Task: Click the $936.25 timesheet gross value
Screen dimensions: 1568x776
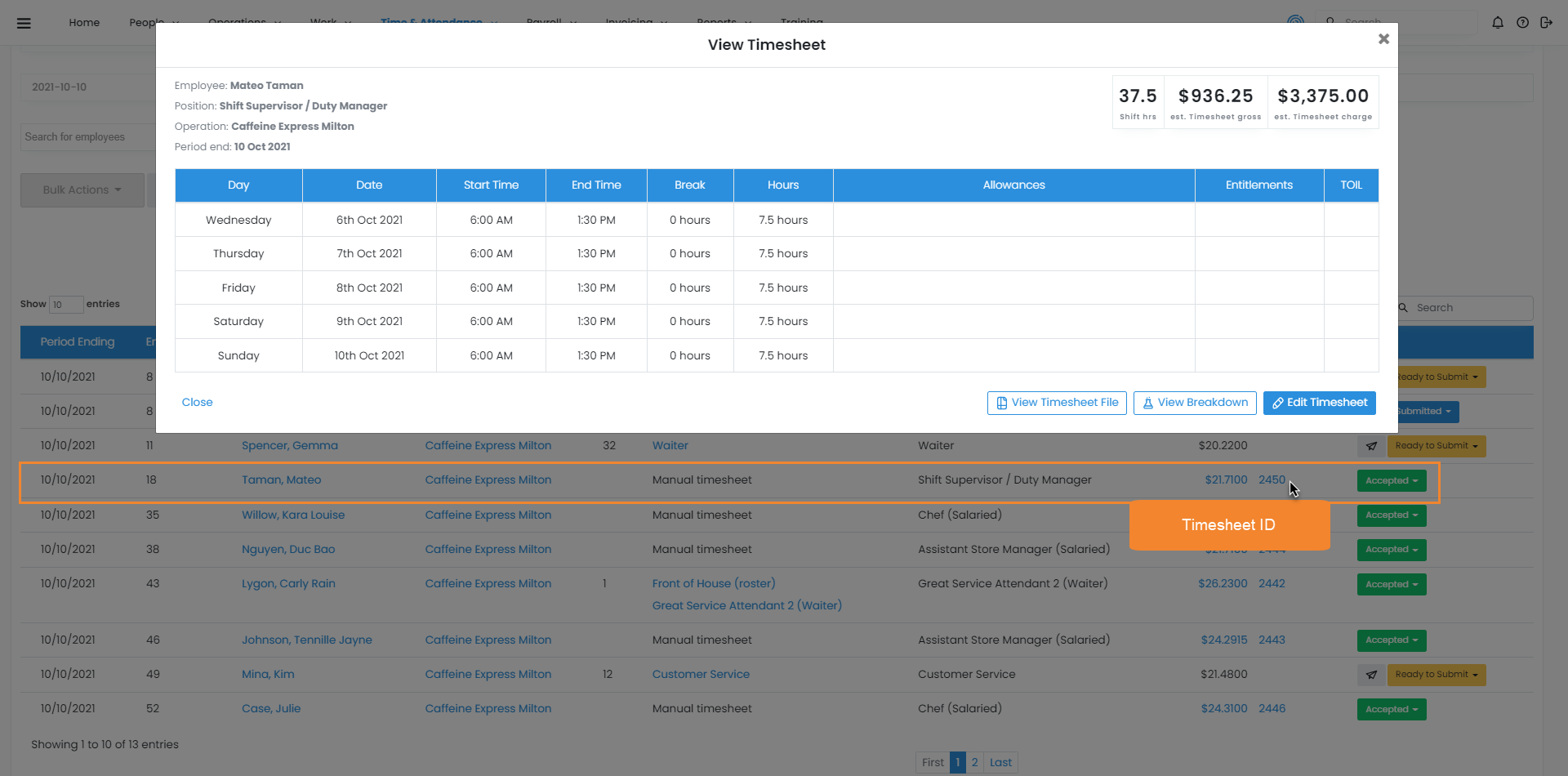Action: pos(1215,96)
